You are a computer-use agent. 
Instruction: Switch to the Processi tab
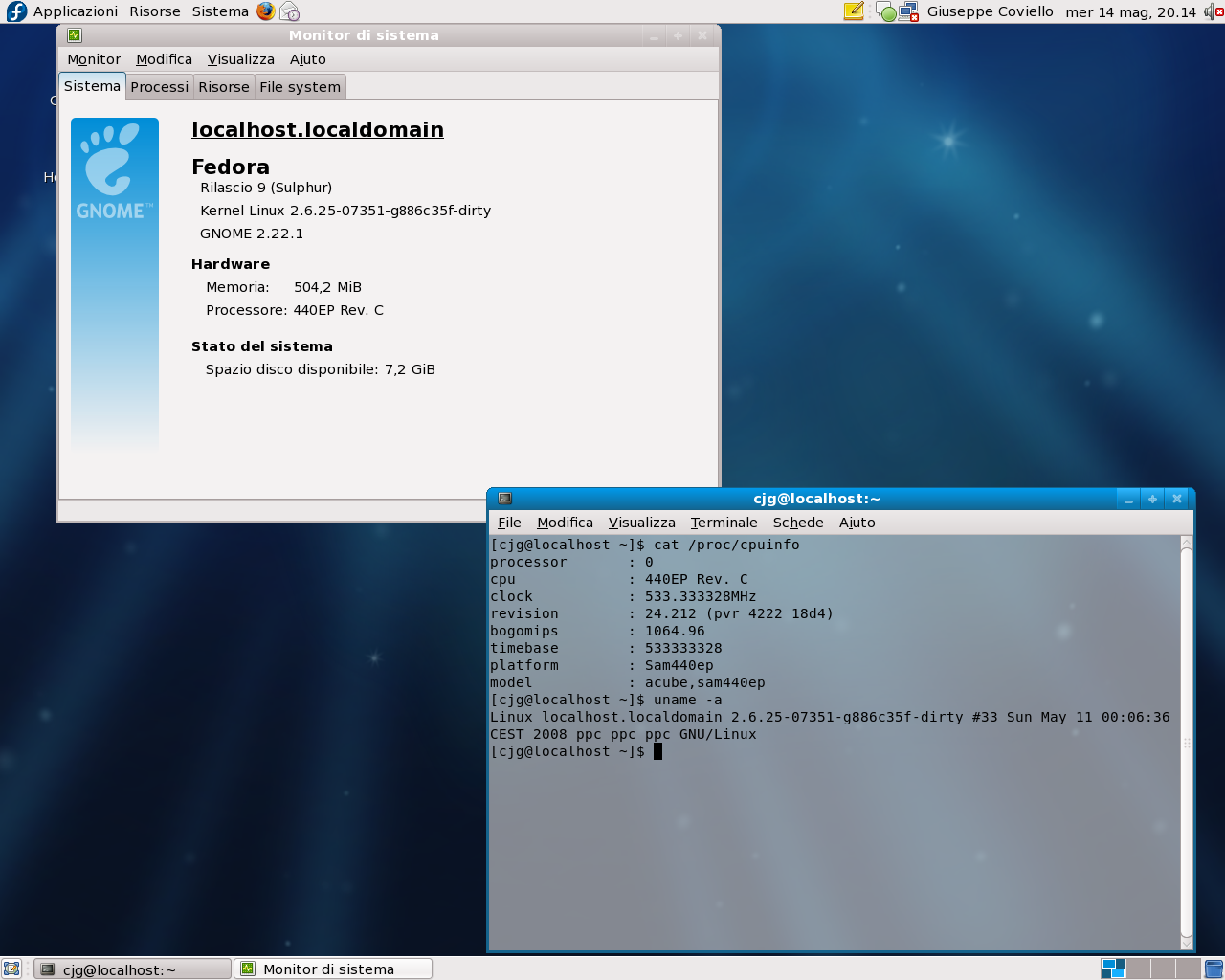(160, 87)
